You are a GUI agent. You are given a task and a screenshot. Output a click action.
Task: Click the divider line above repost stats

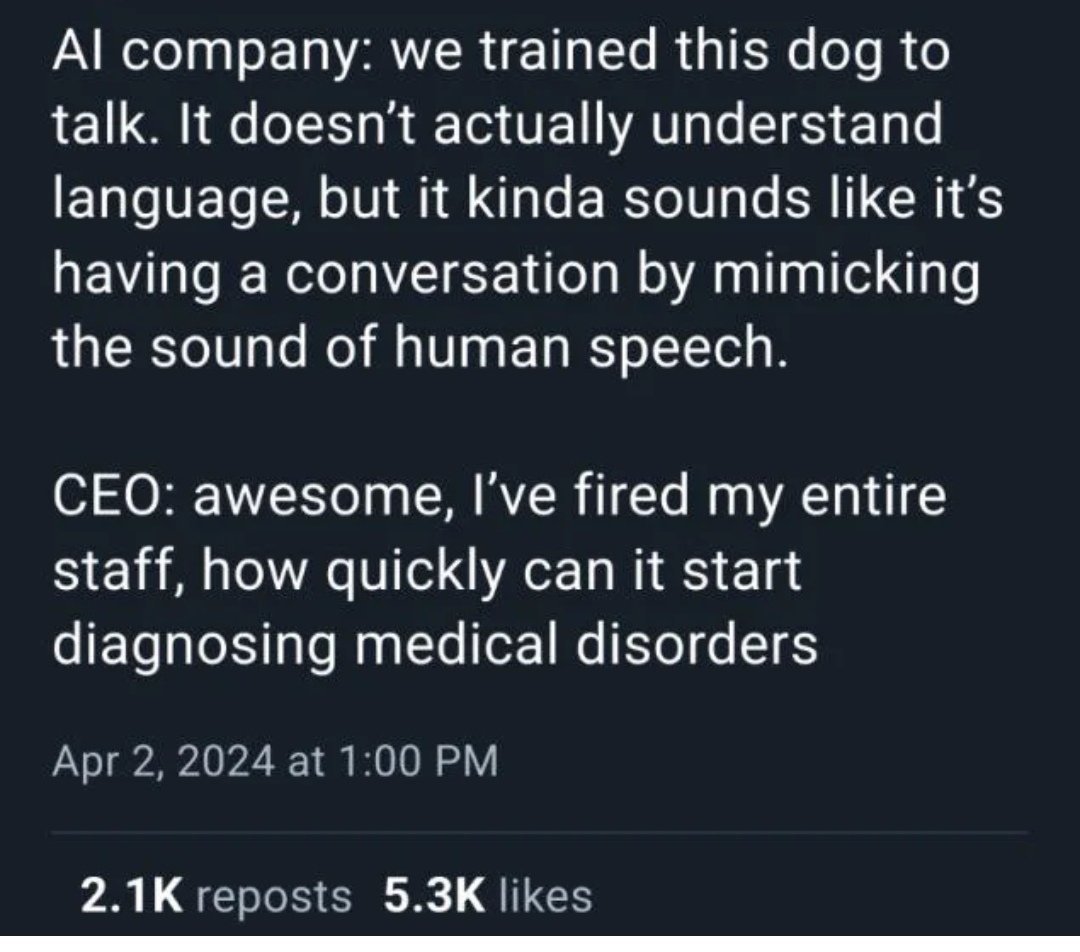click(540, 832)
